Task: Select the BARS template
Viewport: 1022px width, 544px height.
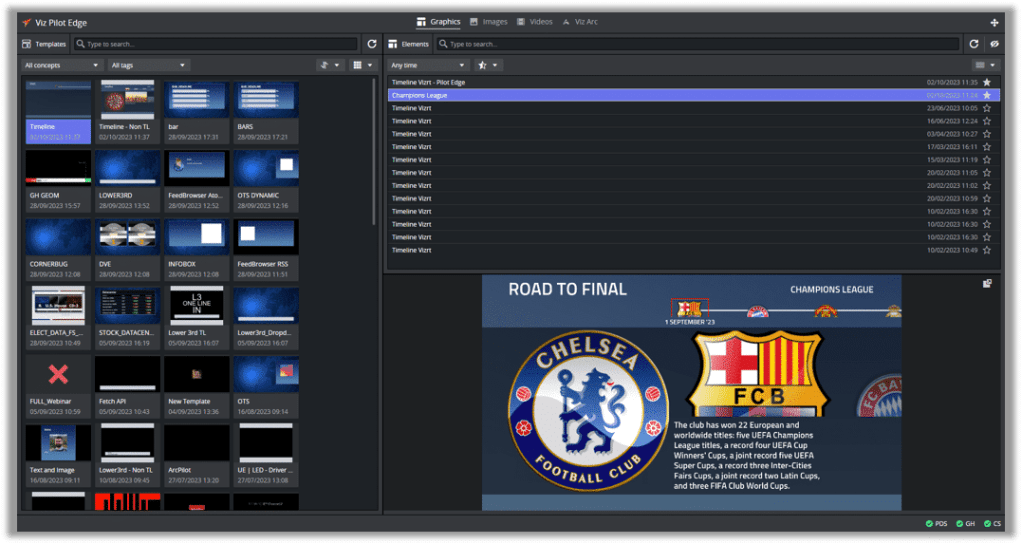Action: [266, 111]
